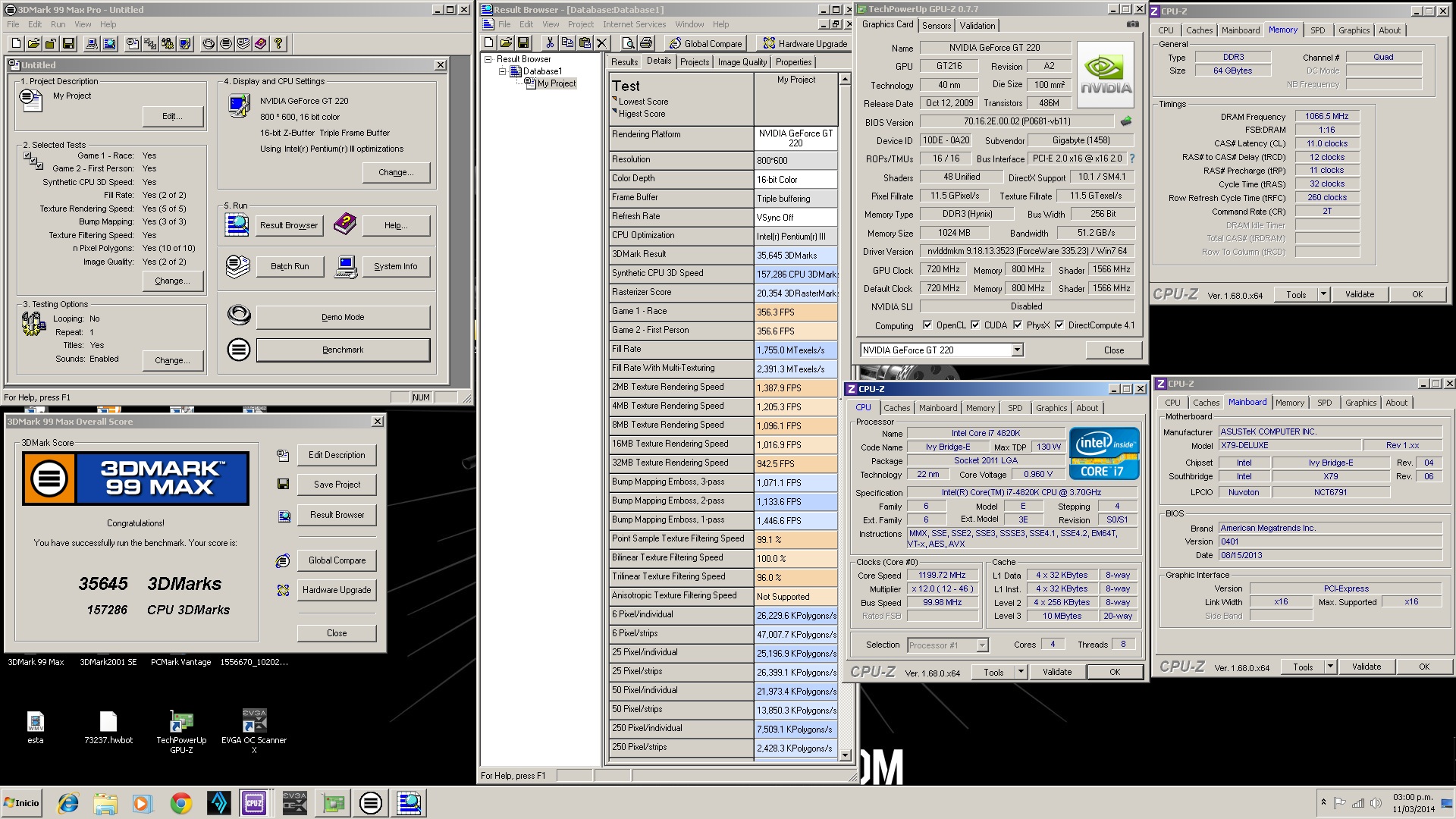The width and height of the screenshot is (1456, 819).
Task: Click Validate button in CPU-Z CPU window
Action: coord(1056,672)
